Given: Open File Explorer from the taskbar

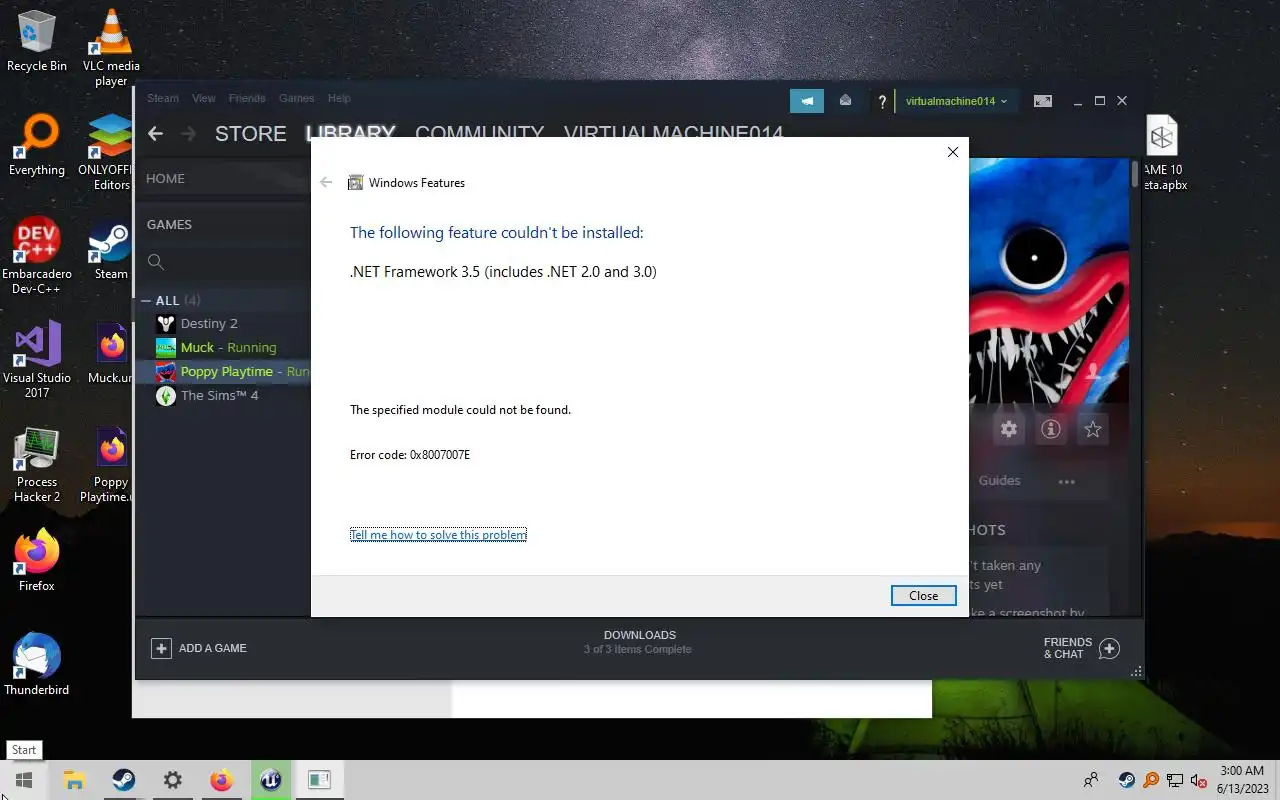Looking at the screenshot, I should [x=74, y=781].
